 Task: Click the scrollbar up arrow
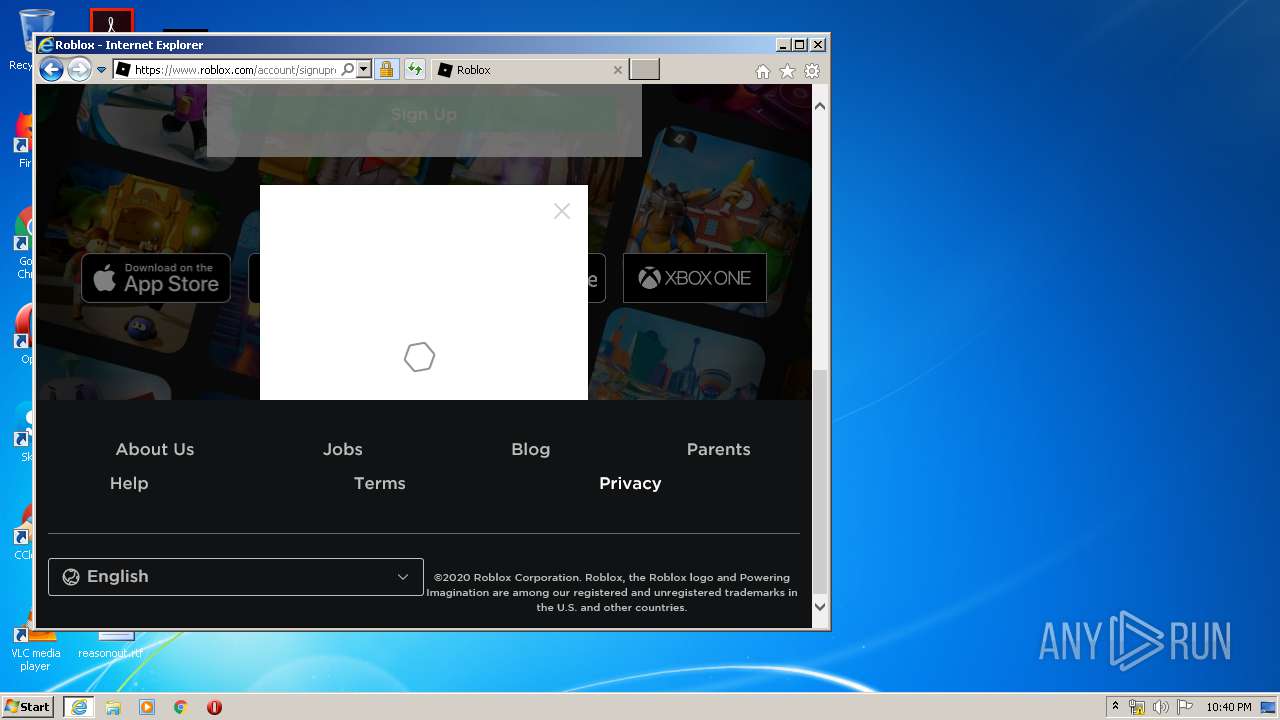click(x=820, y=106)
